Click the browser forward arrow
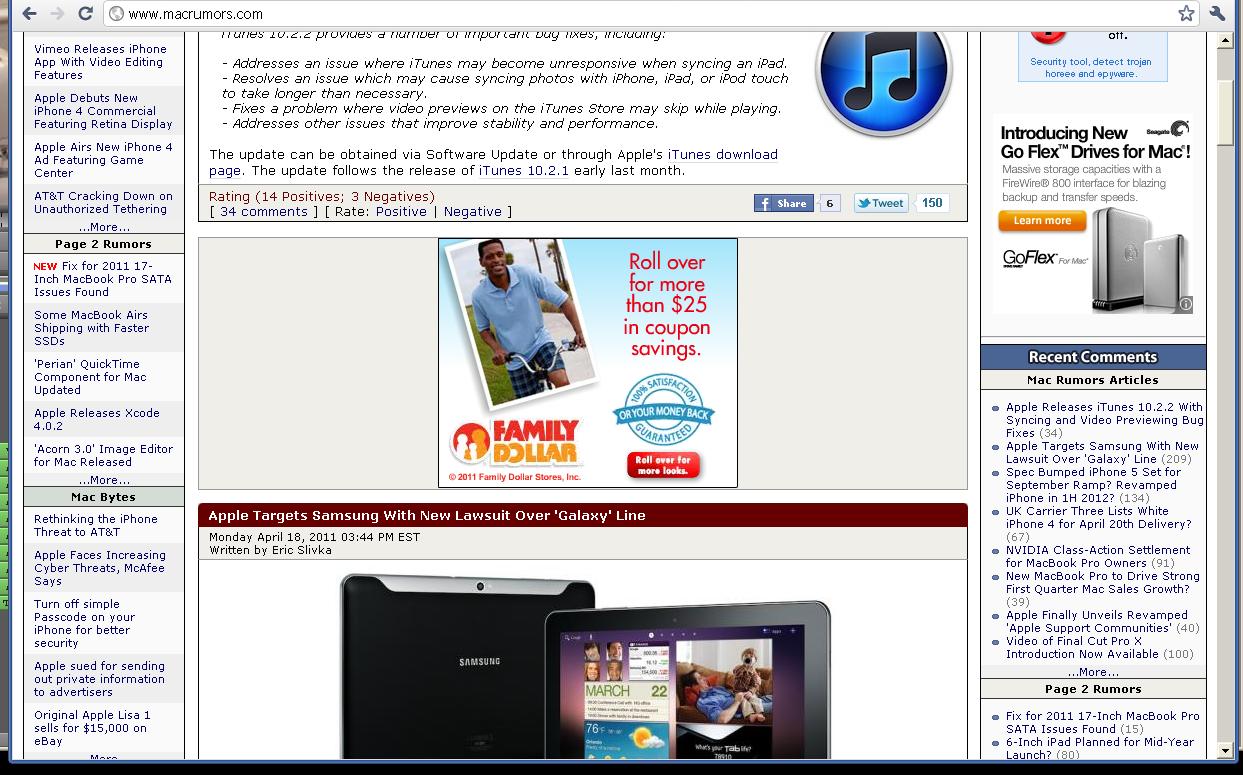The height and width of the screenshot is (775, 1243). tap(57, 14)
